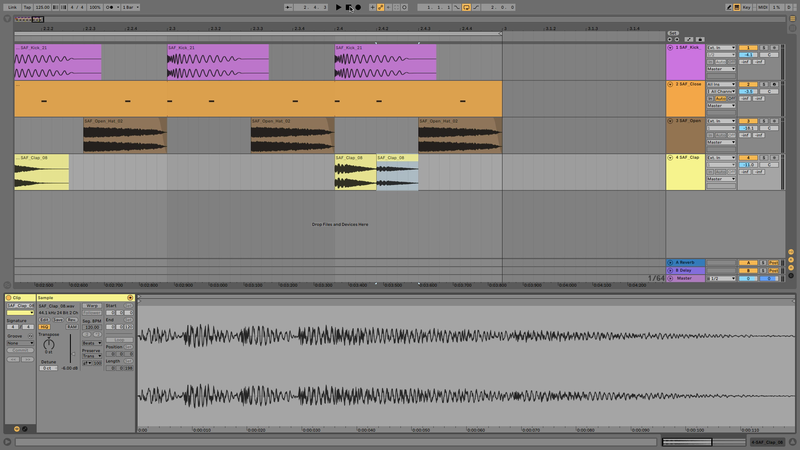Open clip color dropdown in Clip box
Screen dimensions: 800x450
click(x=20, y=313)
